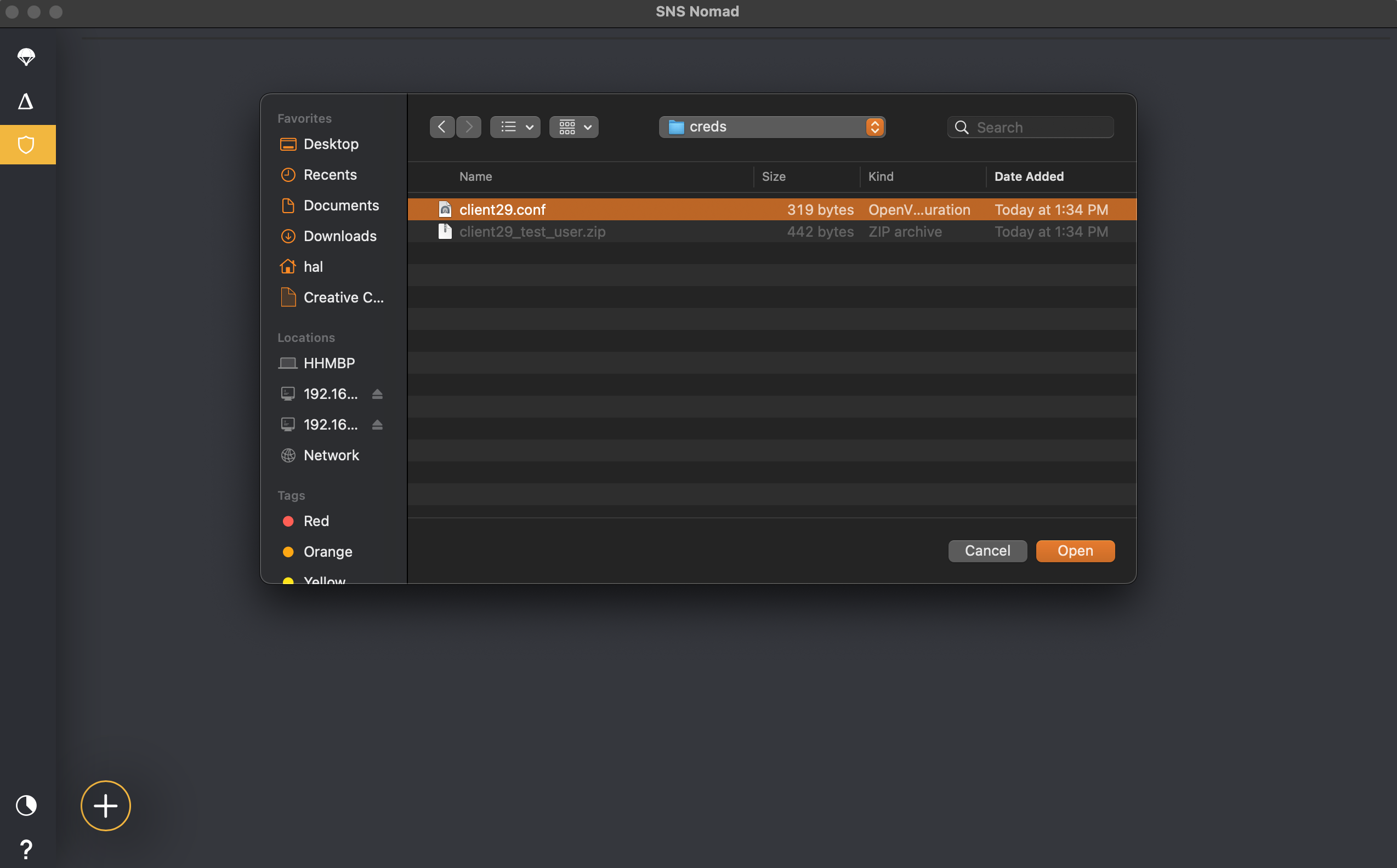Open Downloads in Favorites

pos(339,236)
